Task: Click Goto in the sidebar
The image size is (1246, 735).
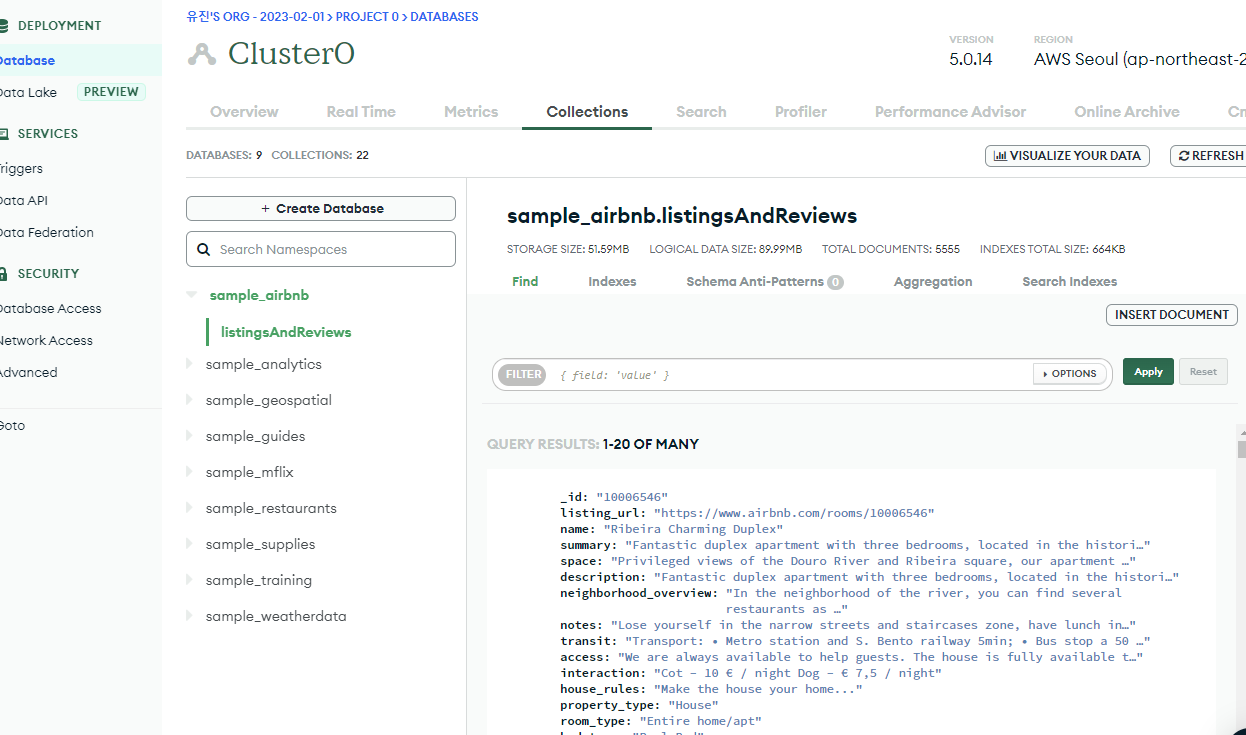Action: click(13, 425)
